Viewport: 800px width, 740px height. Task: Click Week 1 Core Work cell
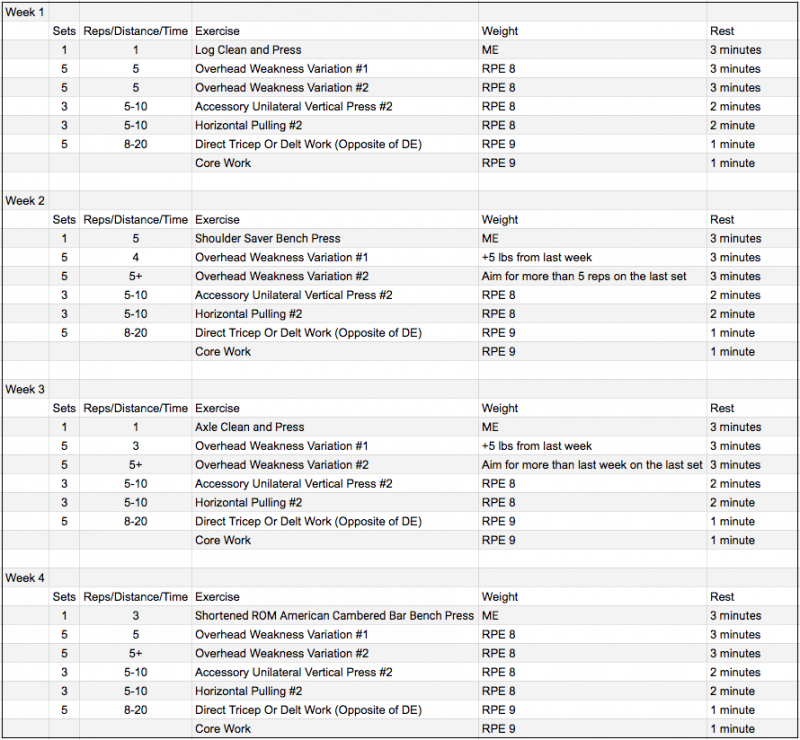point(335,163)
